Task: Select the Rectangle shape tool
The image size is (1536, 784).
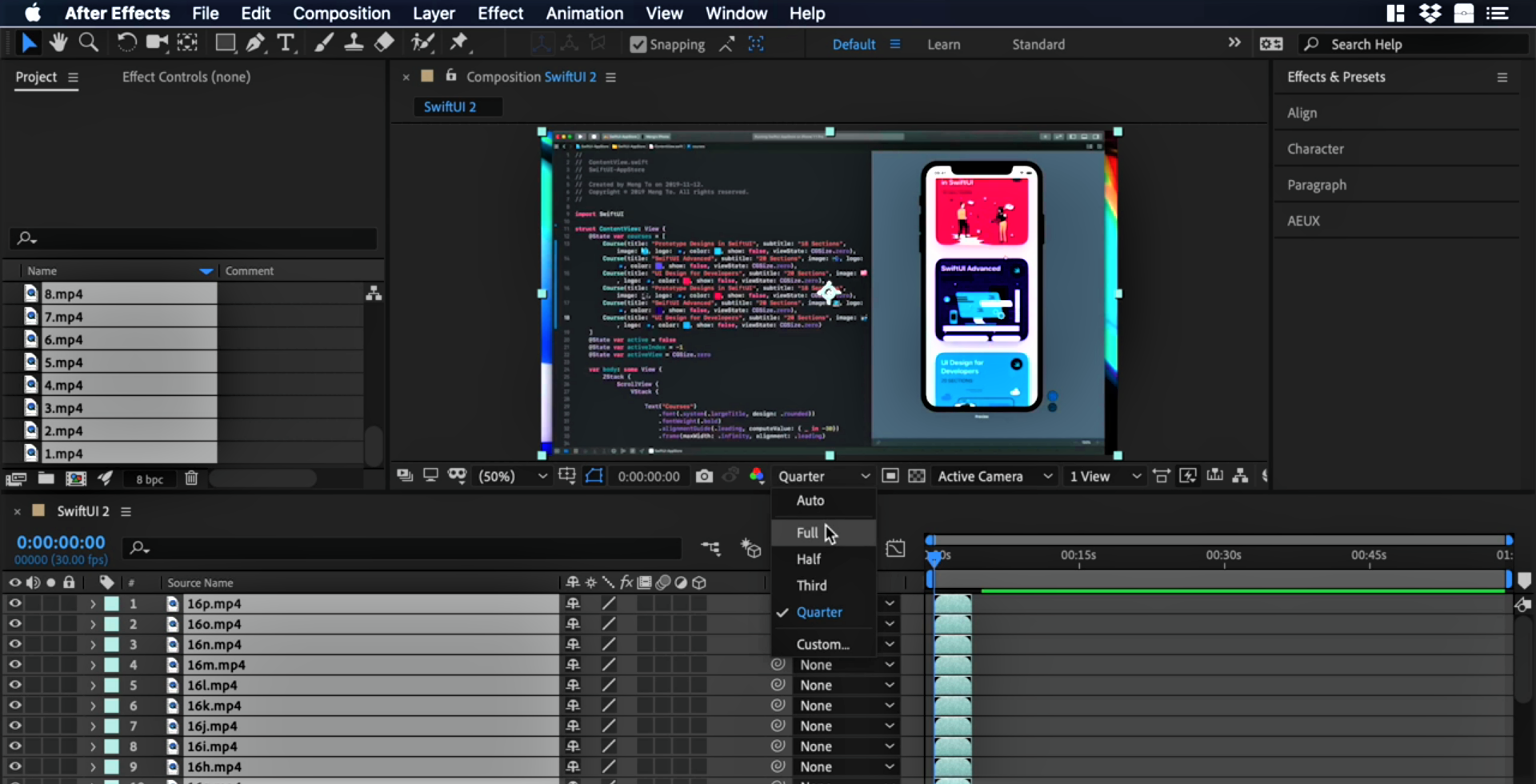Action: tap(226, 43)
